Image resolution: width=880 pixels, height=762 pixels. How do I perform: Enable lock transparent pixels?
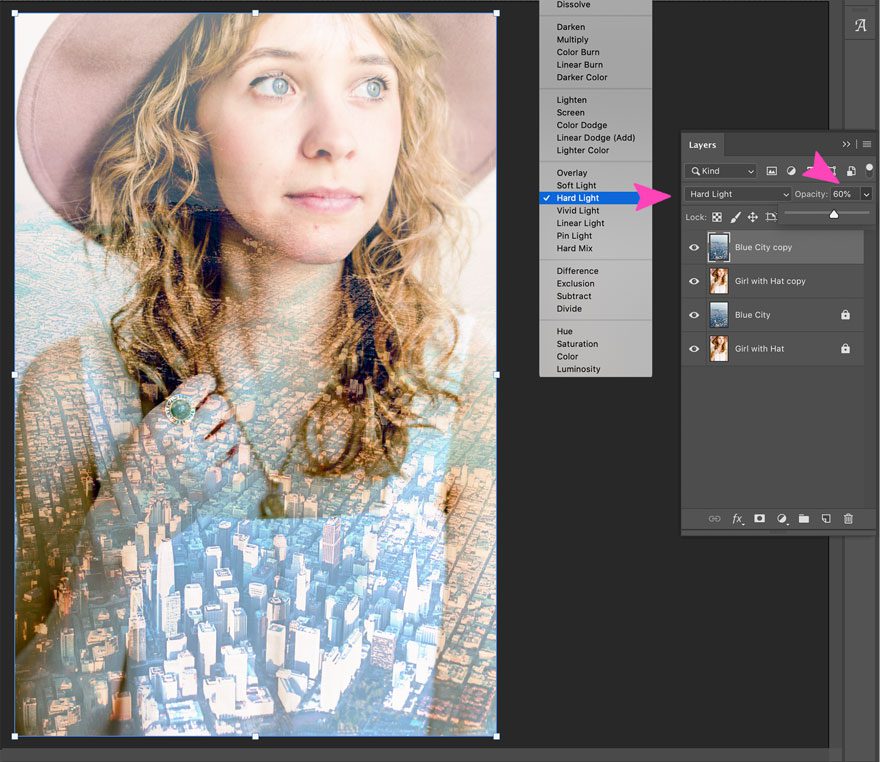pos(716,217)
